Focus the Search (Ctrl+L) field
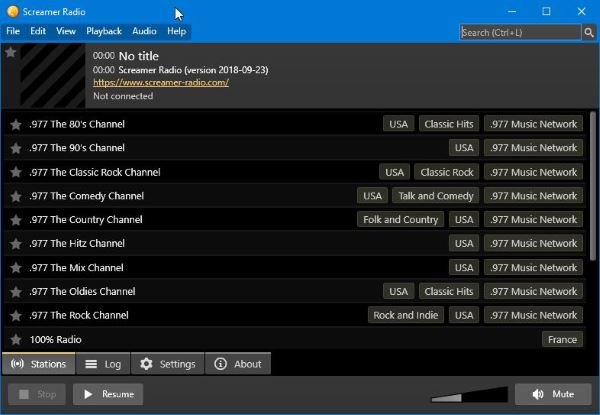This screenshot has width=600, height=415. pyautogui.click(x=520, y=33)
